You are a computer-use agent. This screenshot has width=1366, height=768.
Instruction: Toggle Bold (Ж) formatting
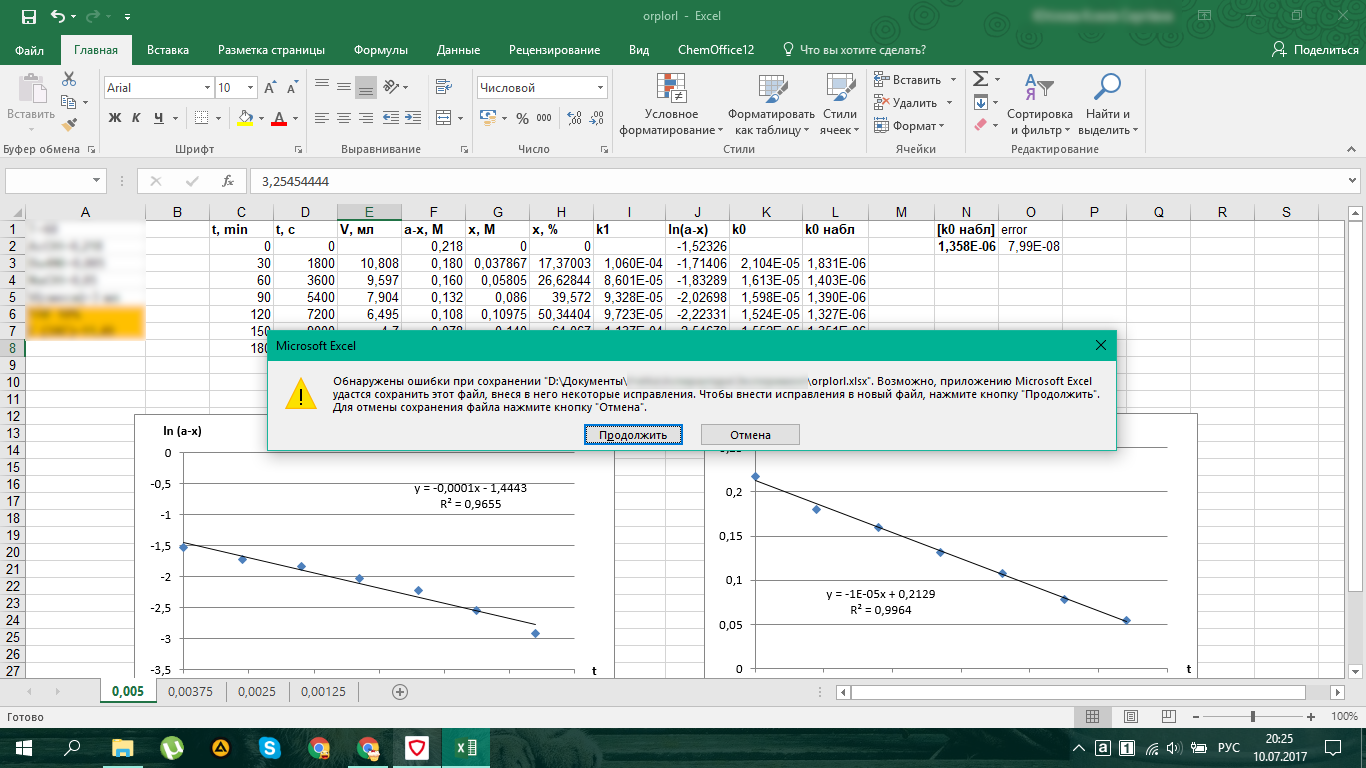pyautogui.click(x=114, y=118)
